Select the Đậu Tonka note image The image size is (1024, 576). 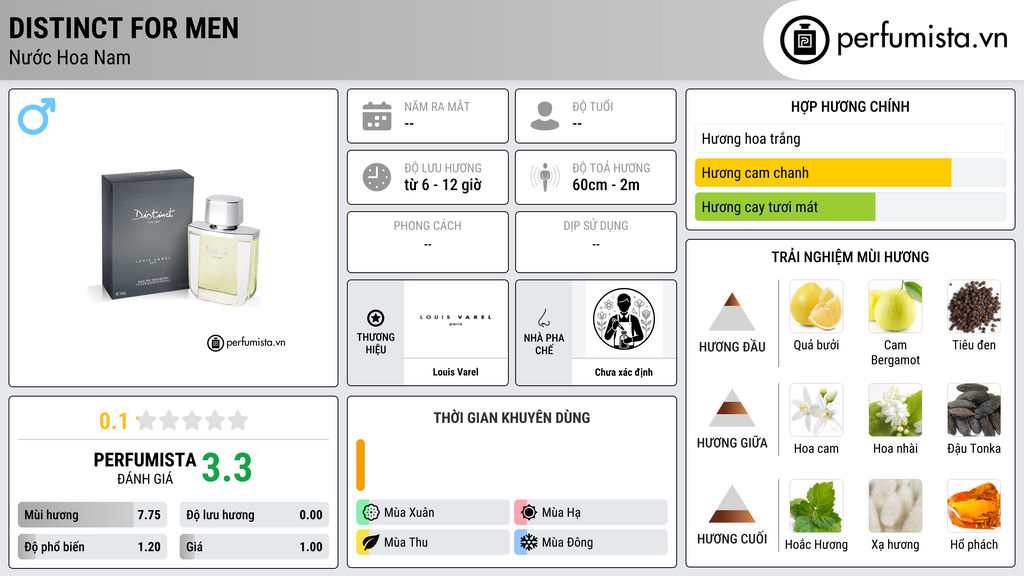click(974, 410)
